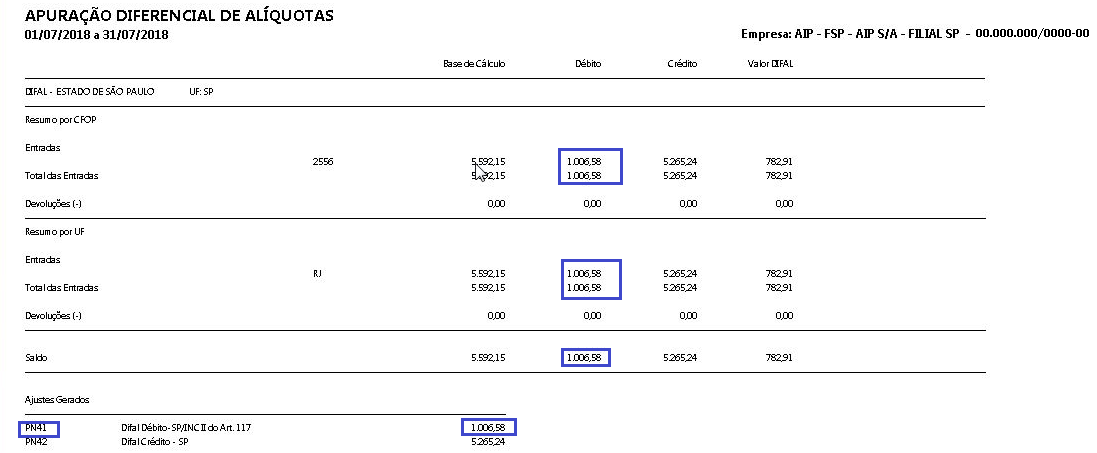This screenshot has width=1097, height=453.
Task: Click the report title Apuração Diferencial de Alíquotas
Action: (179, 15)
